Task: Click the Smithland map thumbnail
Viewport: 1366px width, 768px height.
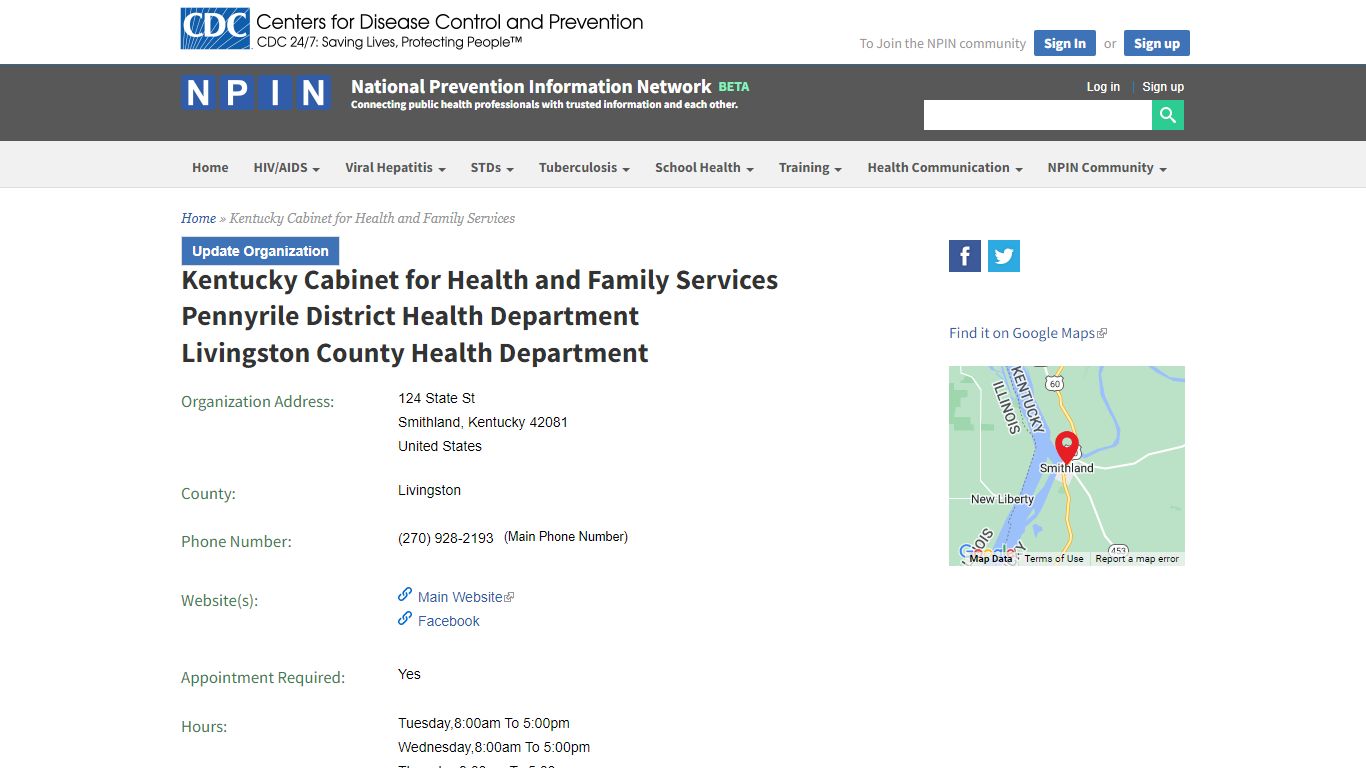Action: (x=1067, y=466)
